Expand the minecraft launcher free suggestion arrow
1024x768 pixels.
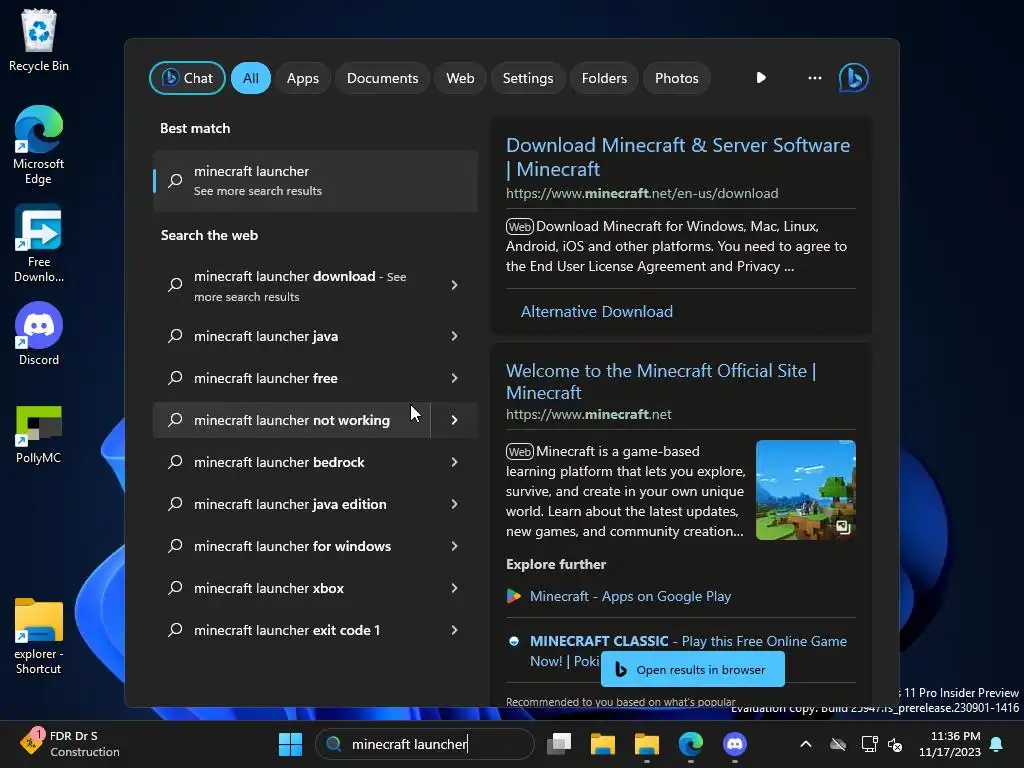[x=455, y=378]
